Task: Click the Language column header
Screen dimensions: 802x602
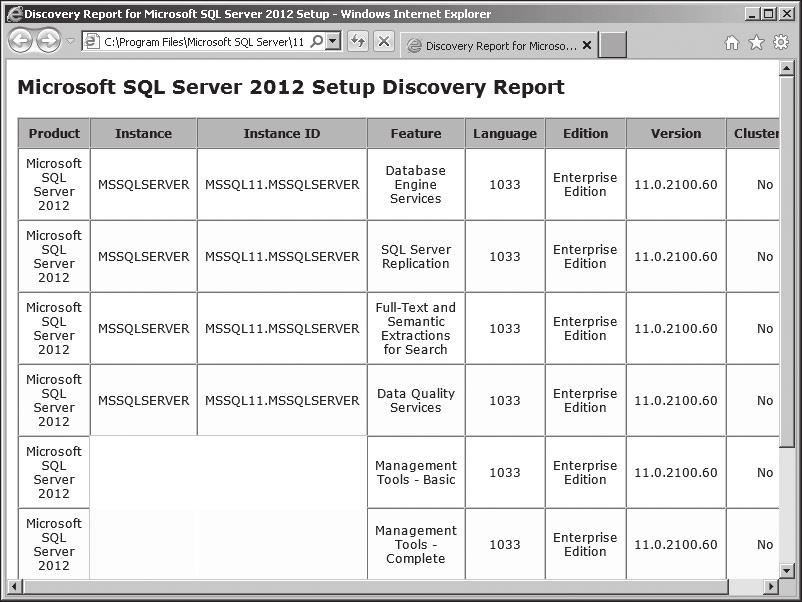Action: click(x=505, y=133)
